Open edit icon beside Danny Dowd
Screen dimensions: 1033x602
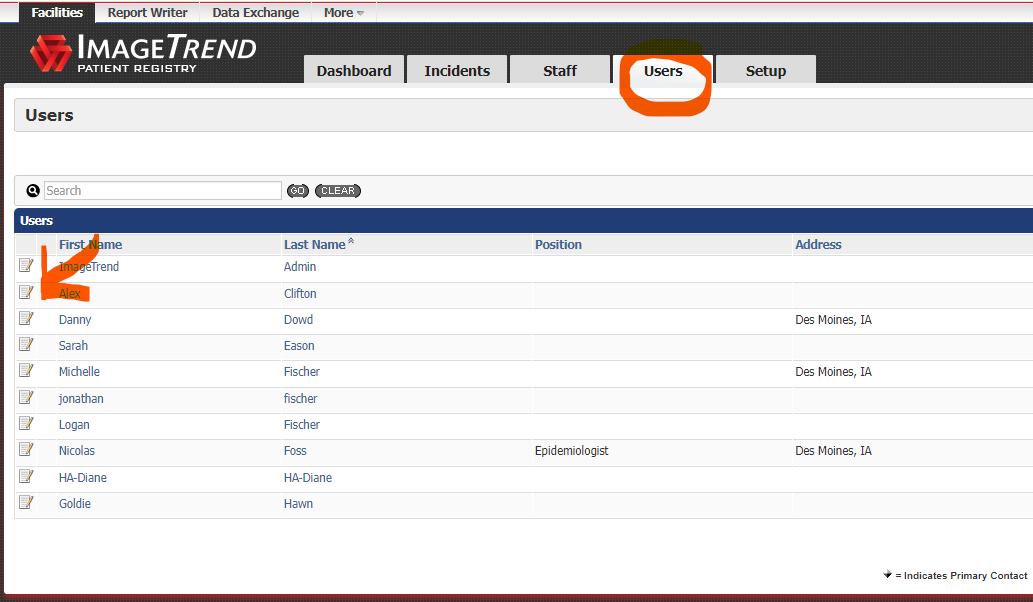coord(26,318)
